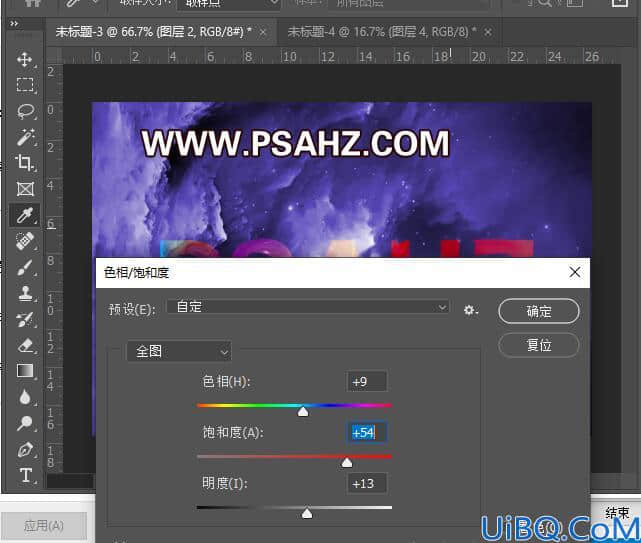641x543 pixels.
Task: Expand the toolbar with double-arrow icon
Action: pos(14,24)
